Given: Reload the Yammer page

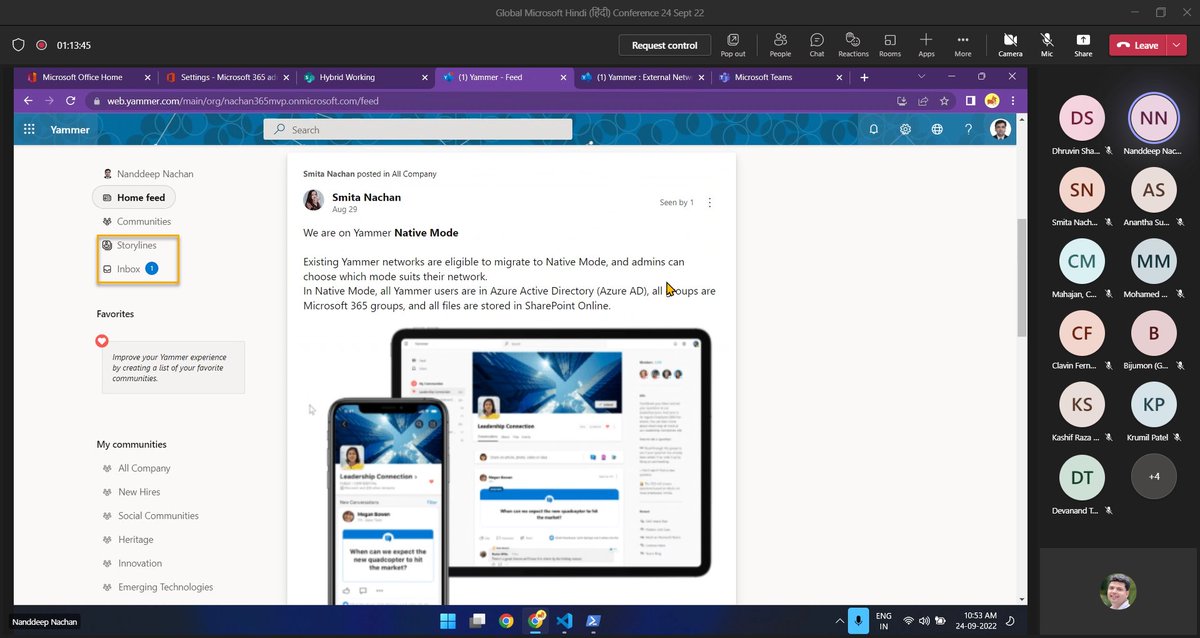Looking at the screenshot, I should pos(71,100).
